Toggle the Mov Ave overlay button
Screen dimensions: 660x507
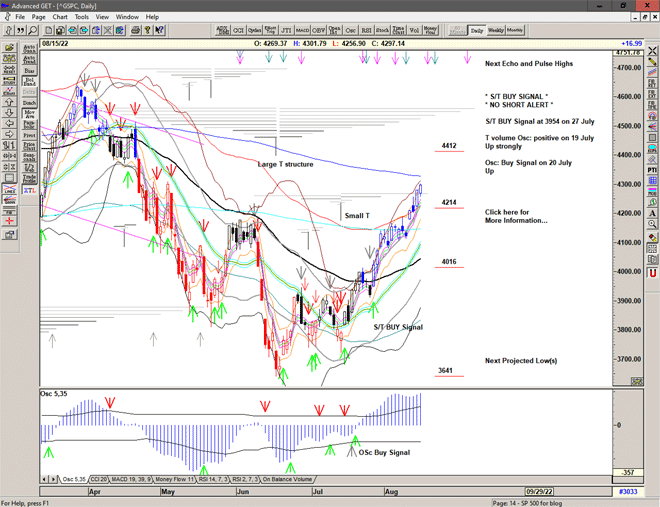pos(29,113)
